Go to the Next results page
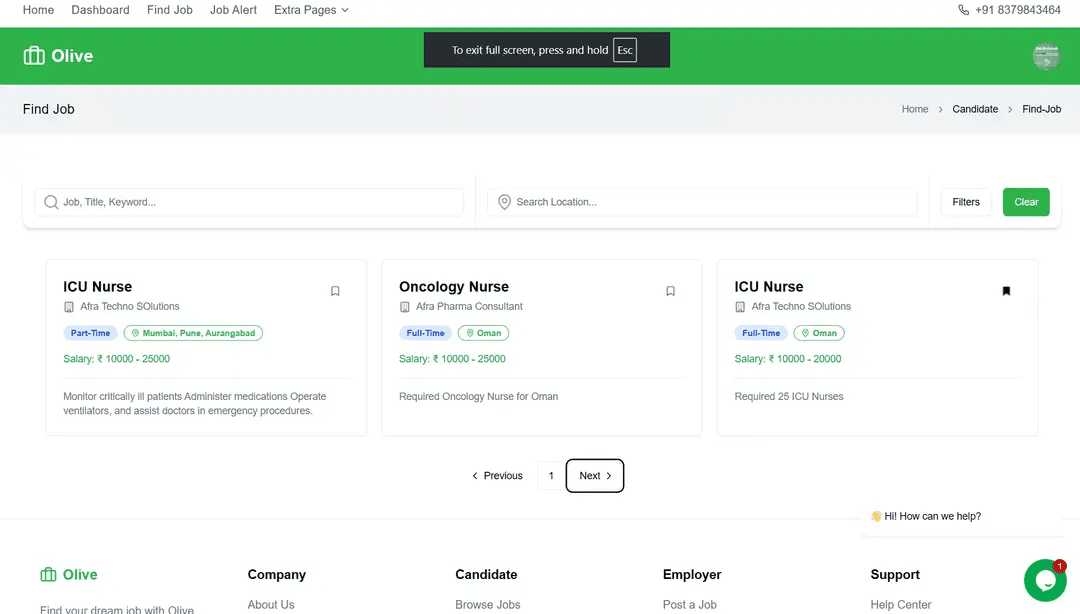 tap(595, 476)
